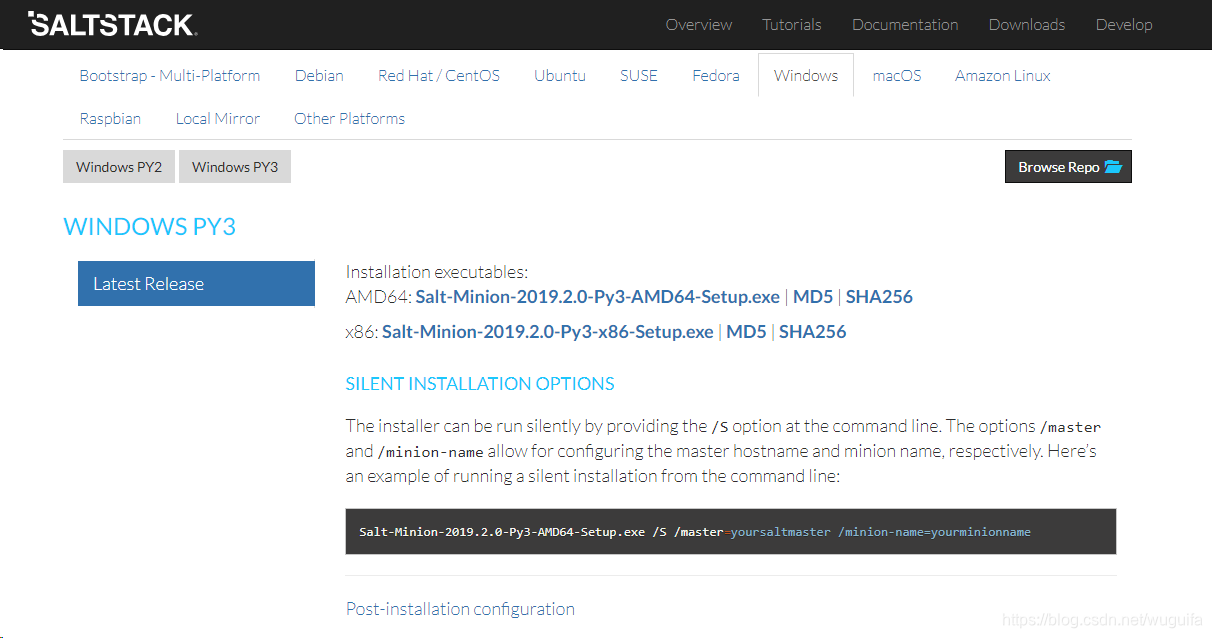Open the Tutorials menu
The height and width of the screenshot is (638, 1212).
(x=792, y=25)
